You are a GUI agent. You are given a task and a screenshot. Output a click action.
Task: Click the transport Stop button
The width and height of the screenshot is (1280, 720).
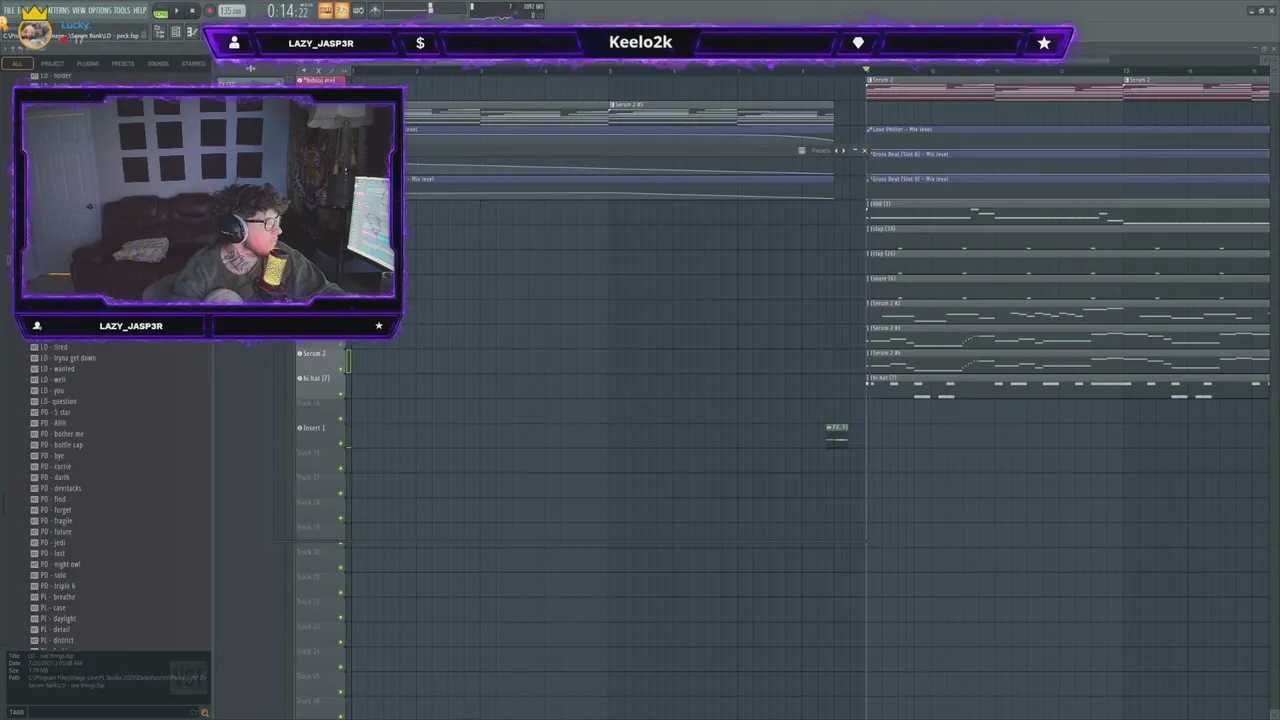[192, 11]
